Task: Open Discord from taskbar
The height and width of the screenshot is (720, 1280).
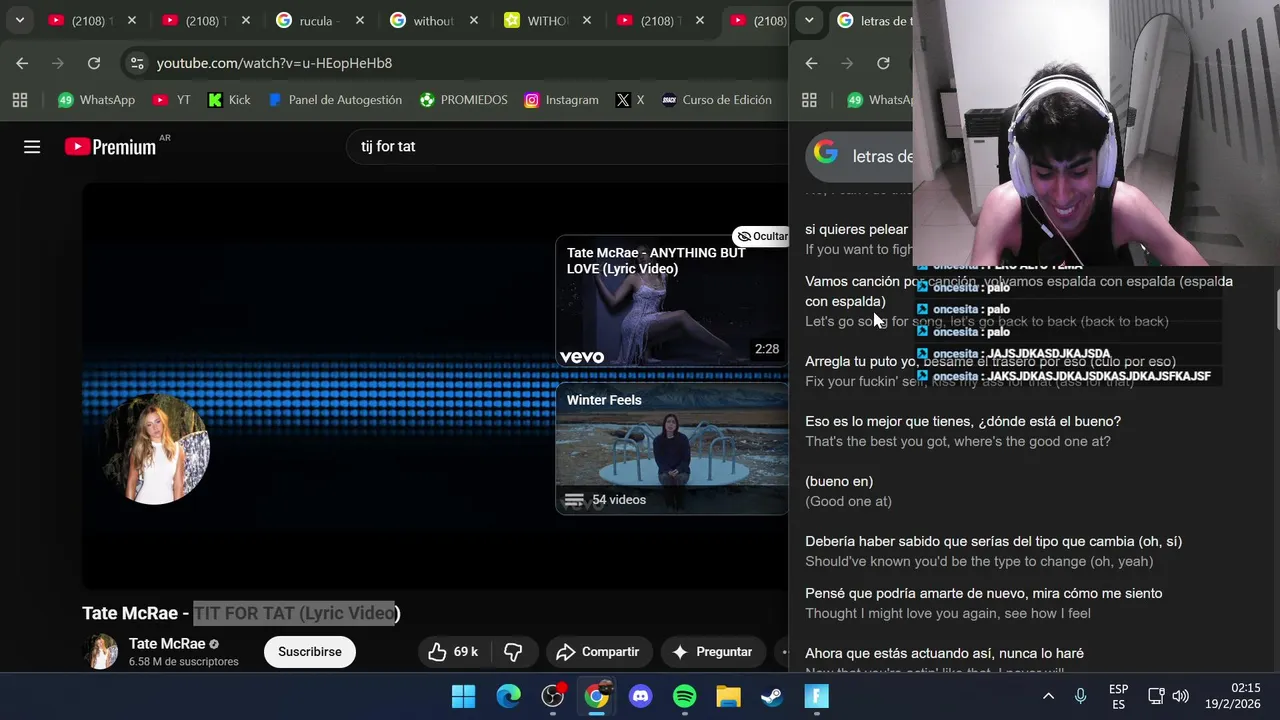Action: coord(640,696)
